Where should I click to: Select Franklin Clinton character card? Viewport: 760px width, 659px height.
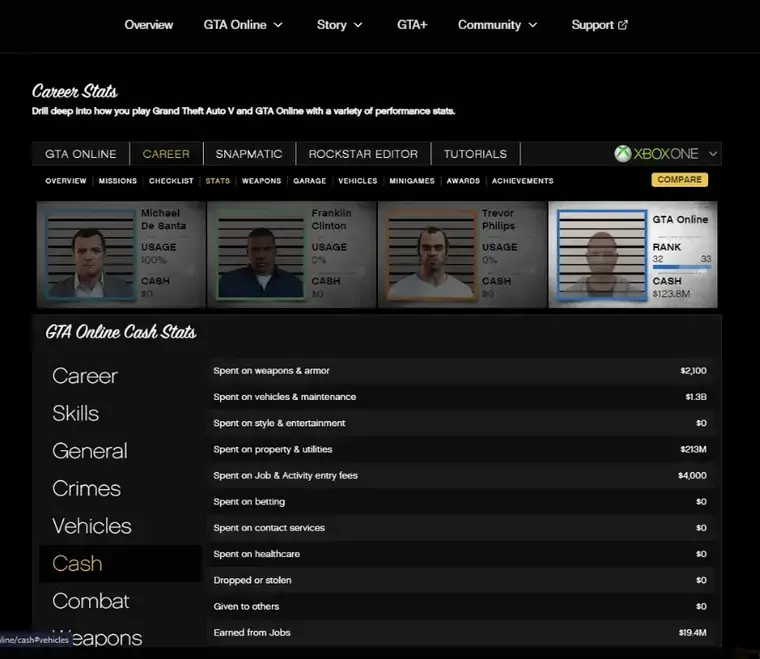[x=291, y=255]
